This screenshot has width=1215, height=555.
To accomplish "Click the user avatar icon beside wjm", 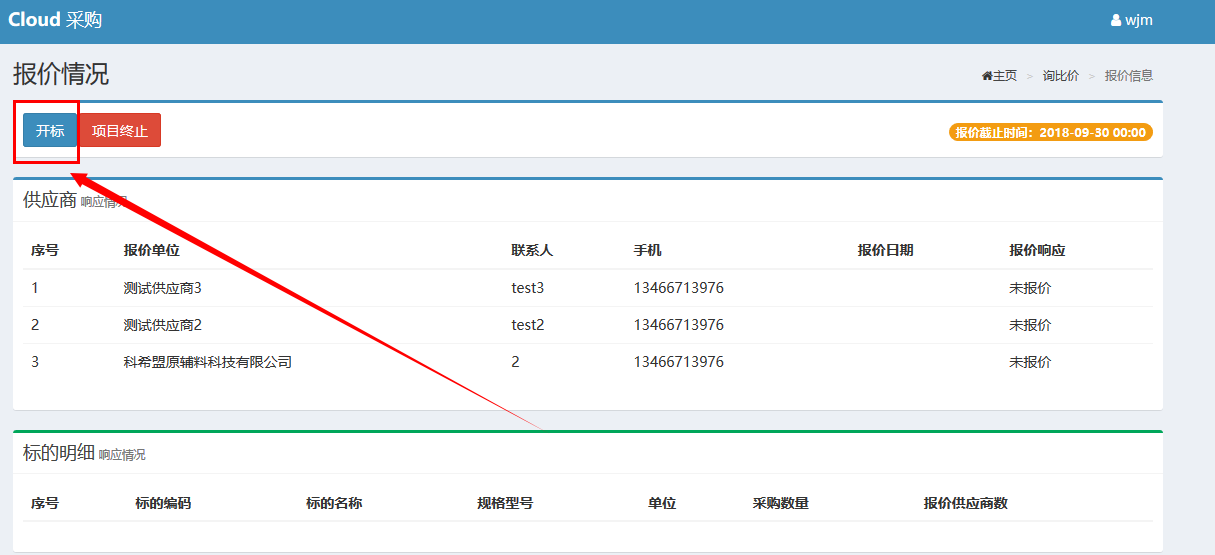I will (x=1116, y=20).
